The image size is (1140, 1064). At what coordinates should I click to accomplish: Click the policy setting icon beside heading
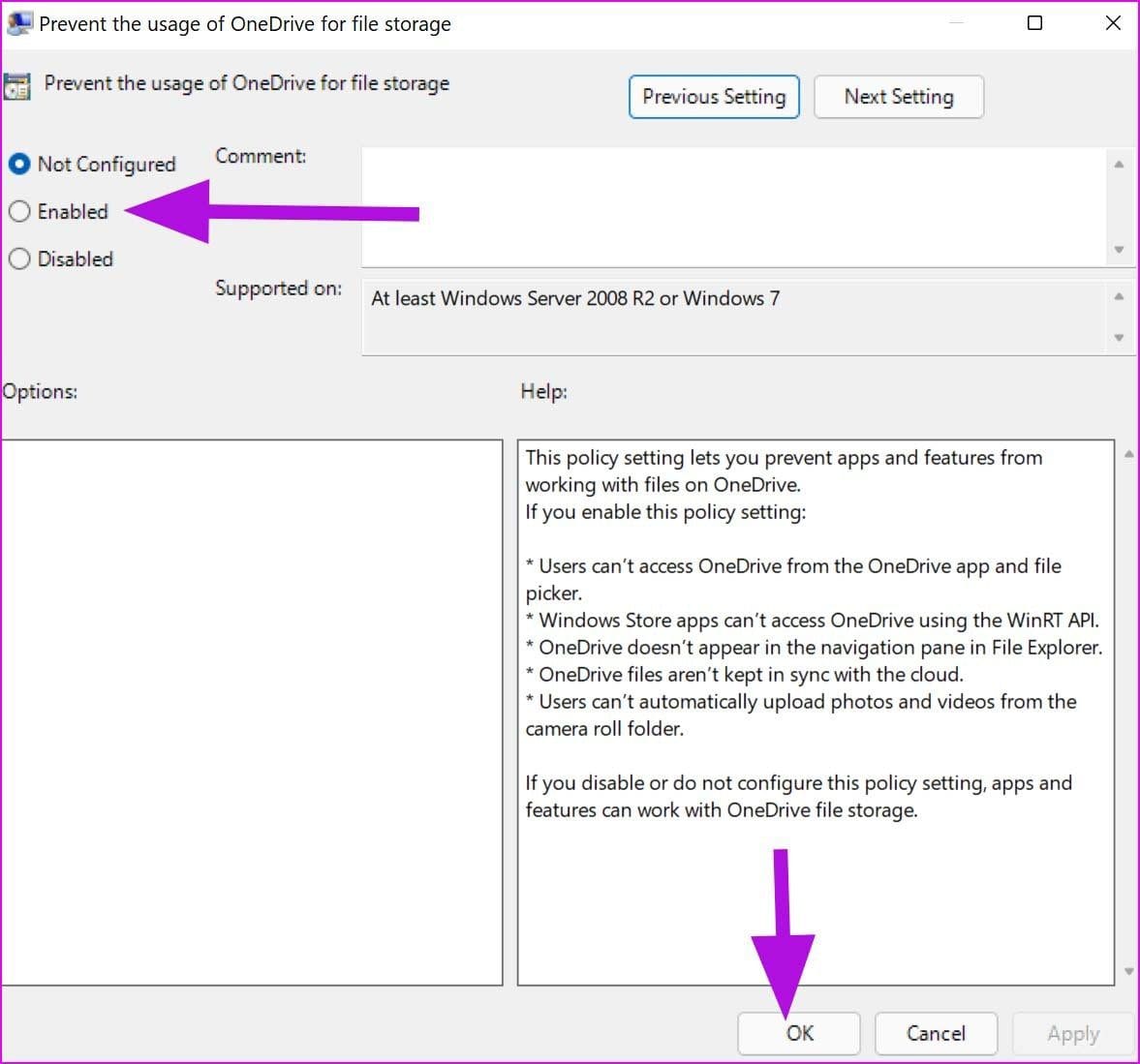[x=16, y=86]
